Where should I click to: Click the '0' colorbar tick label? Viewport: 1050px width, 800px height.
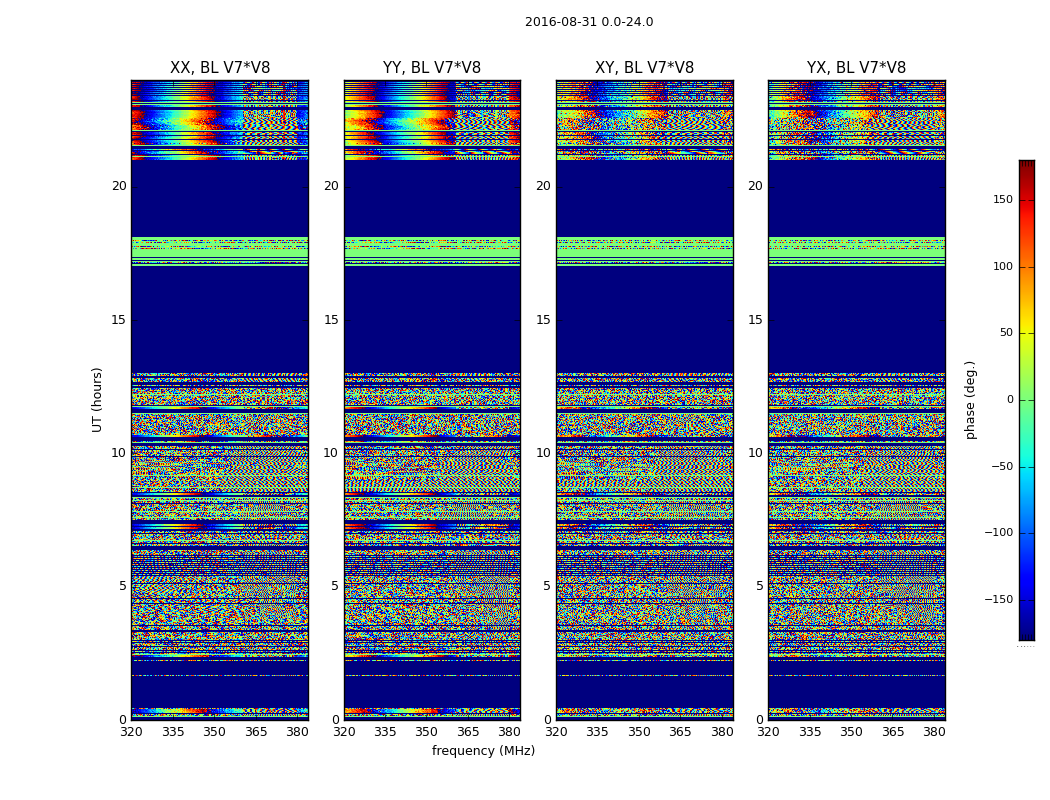point(1010,400)
